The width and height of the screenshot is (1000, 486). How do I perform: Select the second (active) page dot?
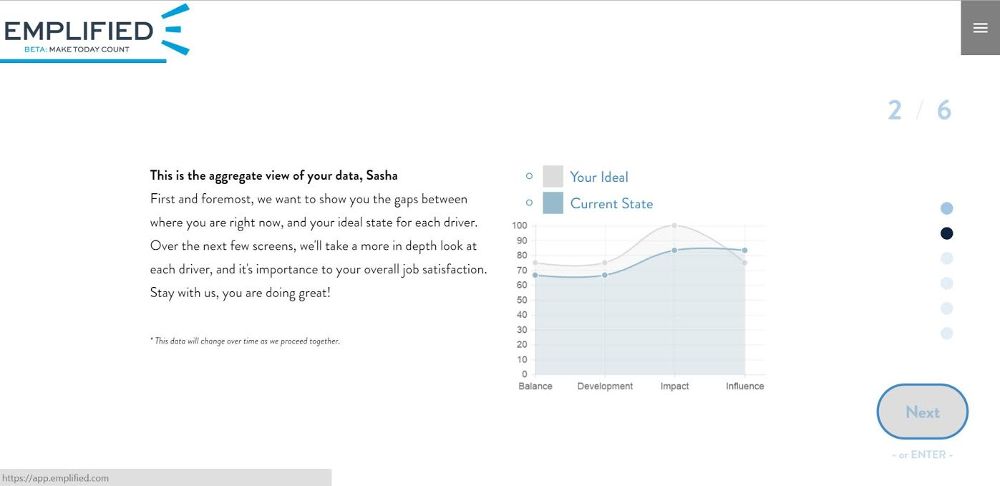coord(946,233)
